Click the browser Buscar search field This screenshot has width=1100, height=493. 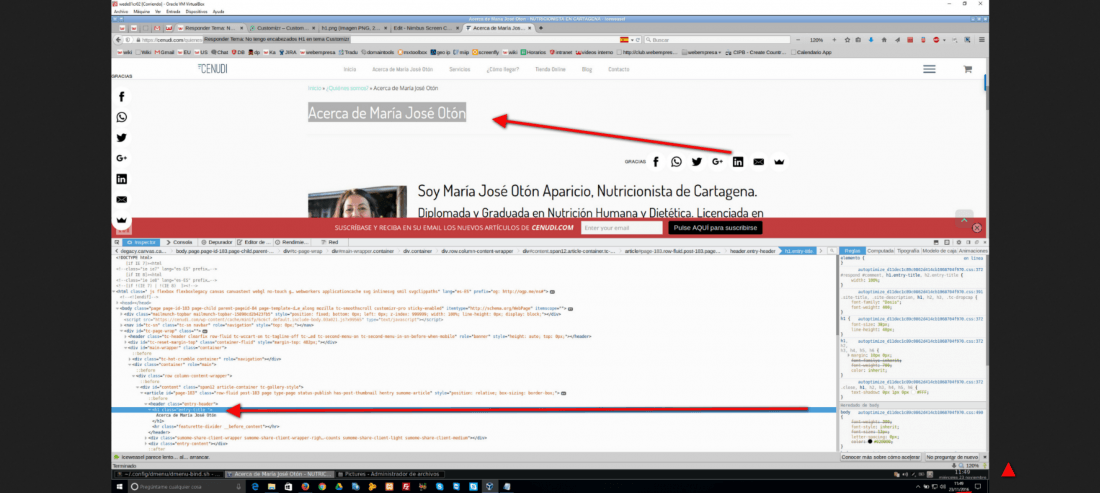pyautogui.click(x=716, y=40)
